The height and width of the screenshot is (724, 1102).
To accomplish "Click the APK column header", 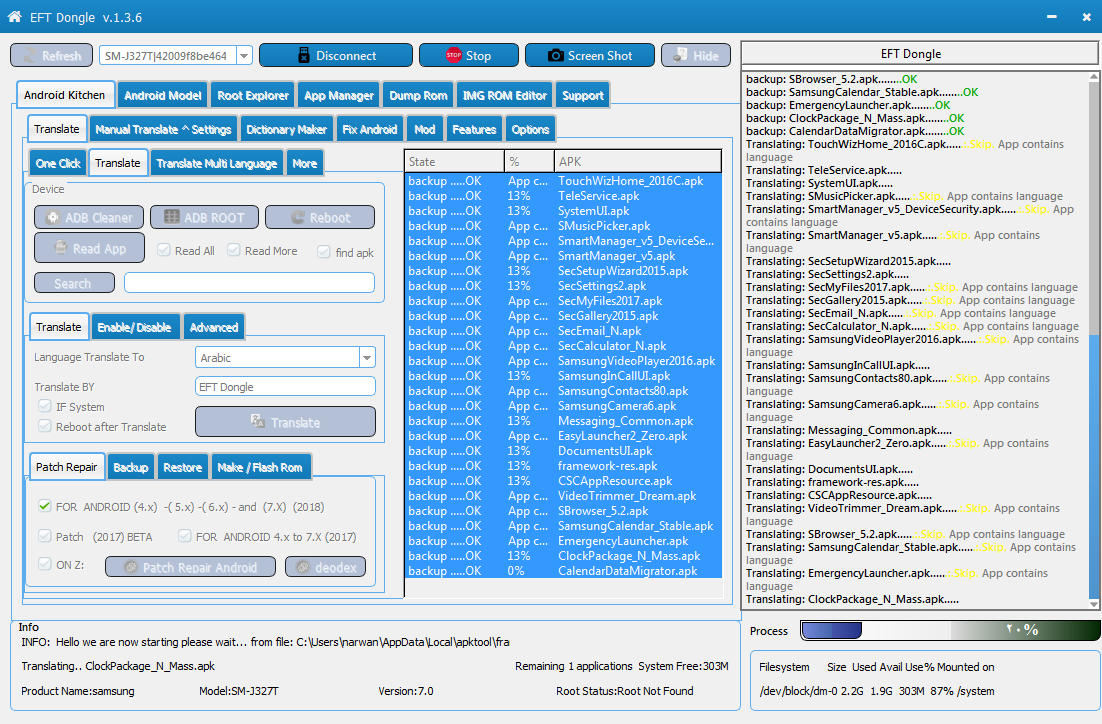I will click(637, 161).
